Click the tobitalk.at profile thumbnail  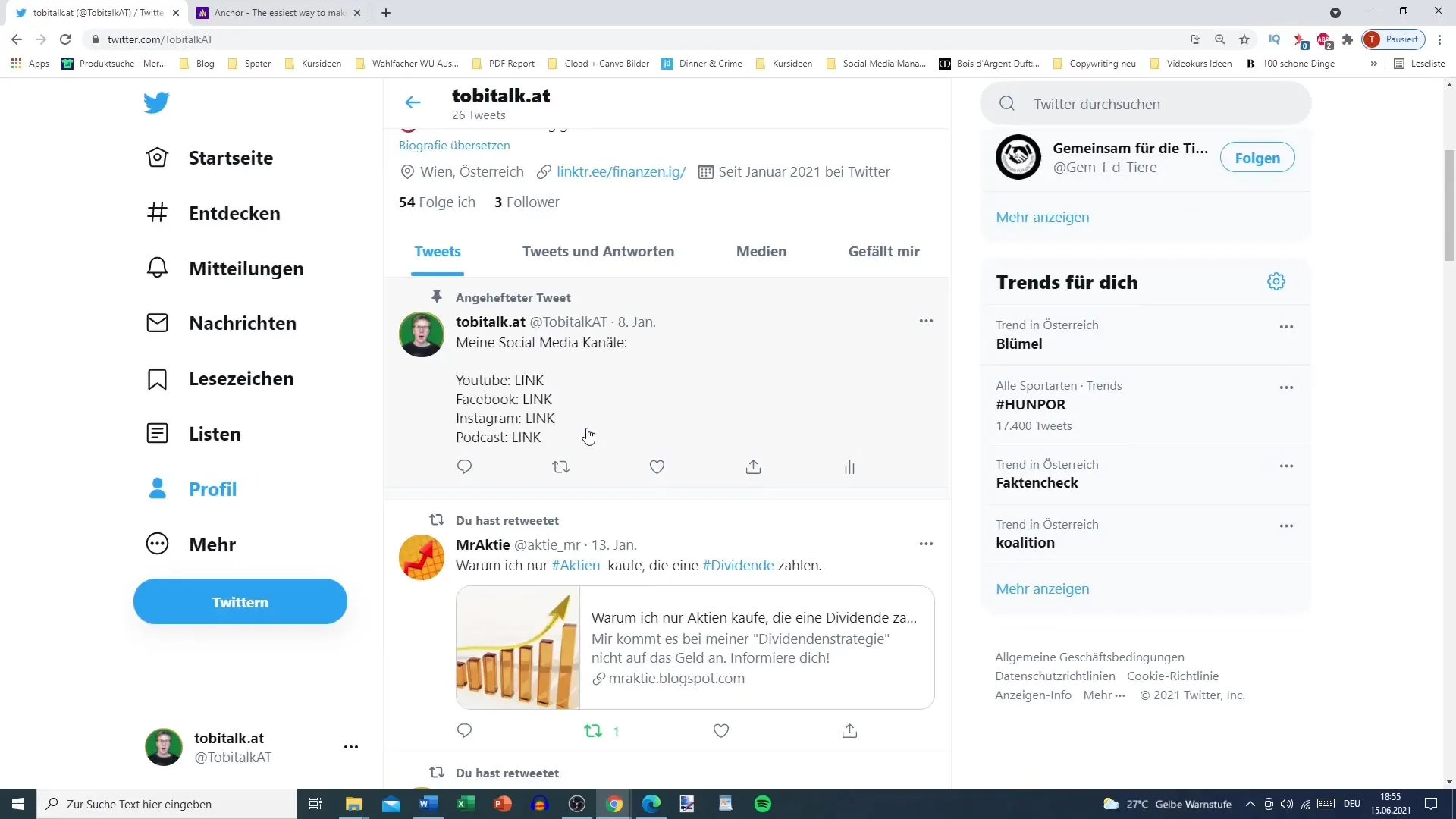tap(164, 746)
